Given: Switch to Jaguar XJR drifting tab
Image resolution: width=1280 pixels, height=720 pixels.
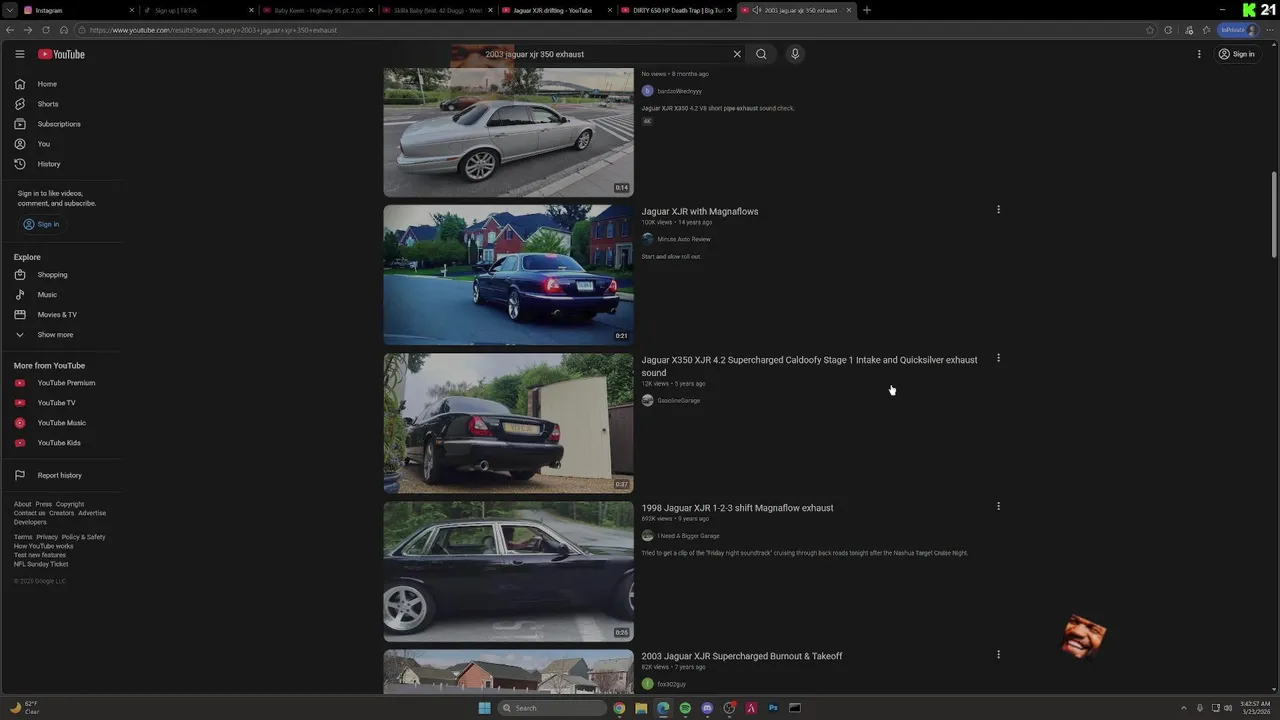Looking at the screenshot, I should [556, 10].
